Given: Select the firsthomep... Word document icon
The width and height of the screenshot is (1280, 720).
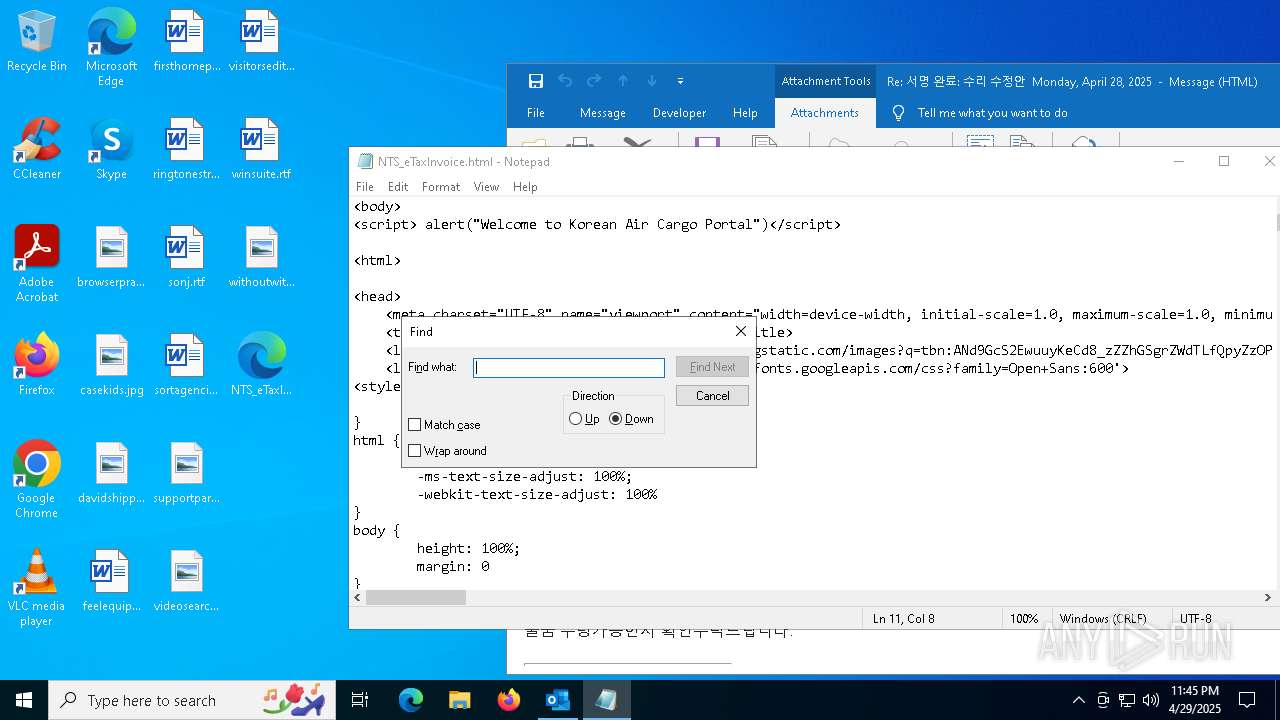Looking at the screenshot, I should 186,41.
